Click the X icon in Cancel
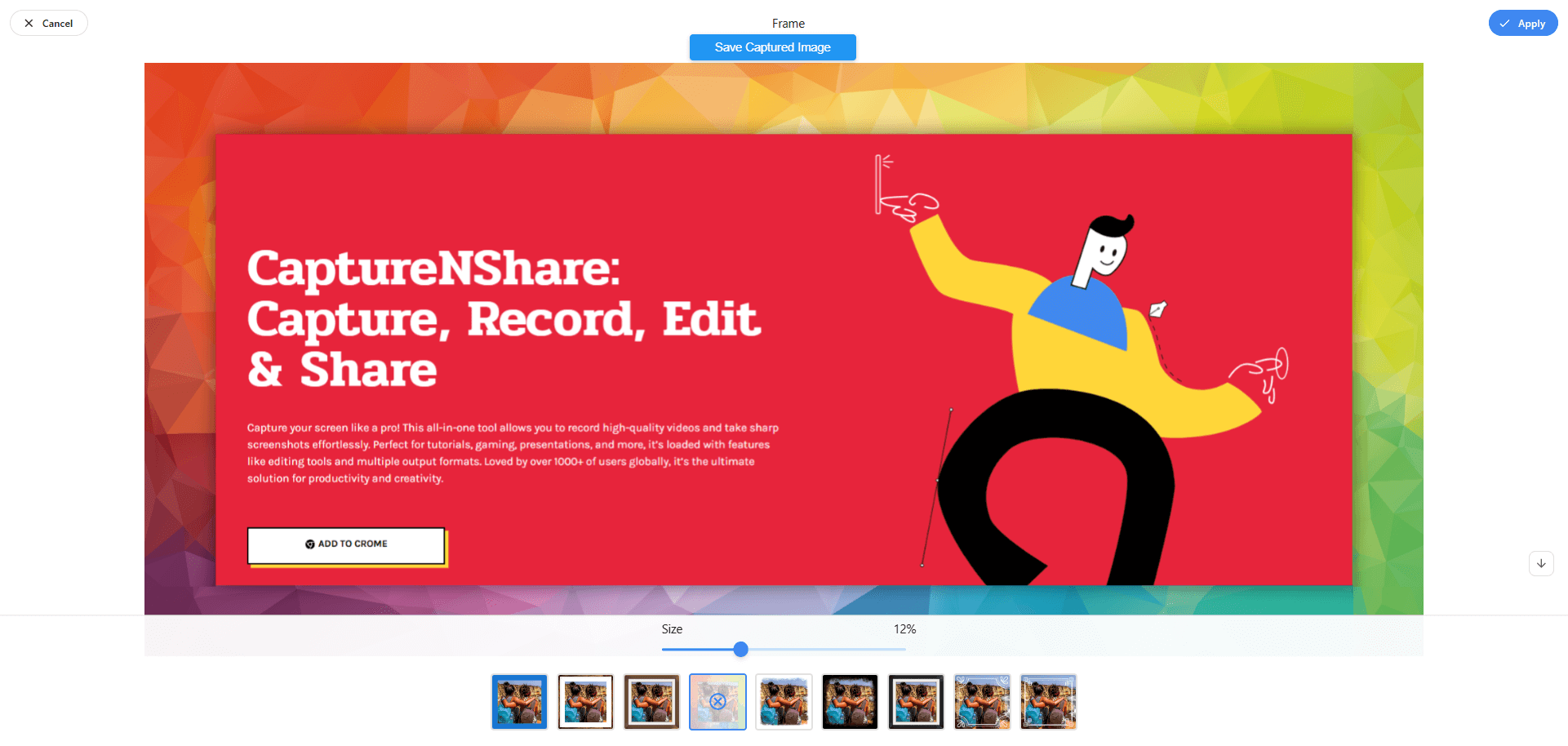The height and width of the screenshot is (746, 1568). (29, 24)
